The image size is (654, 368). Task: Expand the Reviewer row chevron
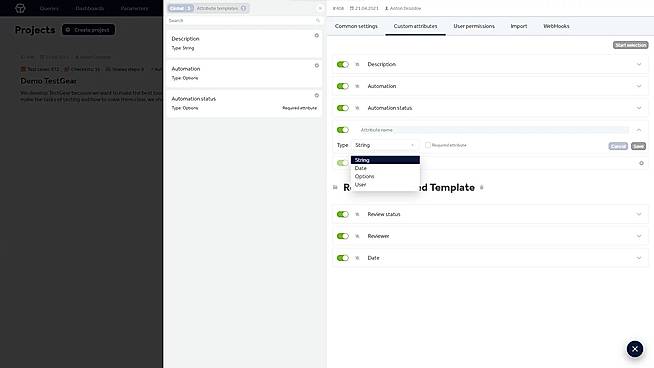tap(639, 236)
